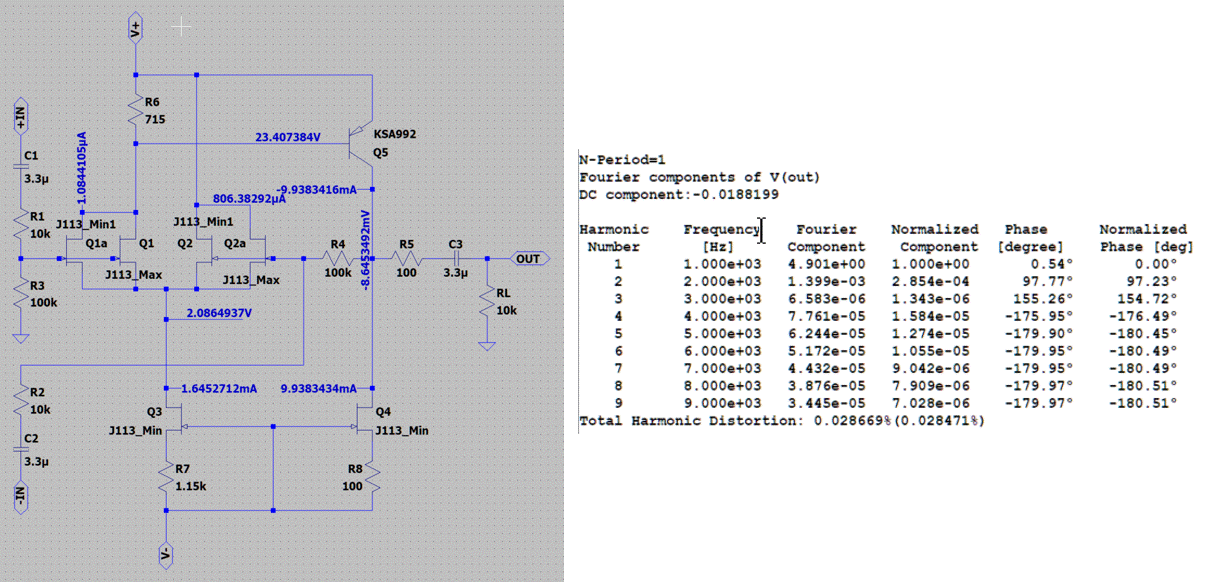Select the -9.9383416mA current annotation
The height and width of the screenshot is (582, 1215).
tap(317, 189)
